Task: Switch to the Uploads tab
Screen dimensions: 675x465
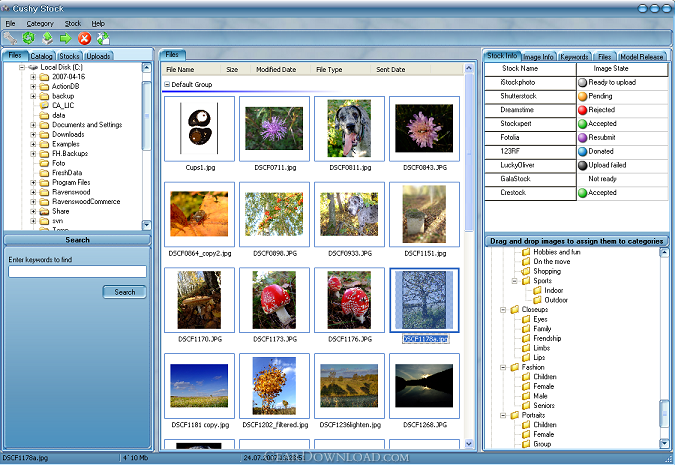Action: [x=98, y=56]
